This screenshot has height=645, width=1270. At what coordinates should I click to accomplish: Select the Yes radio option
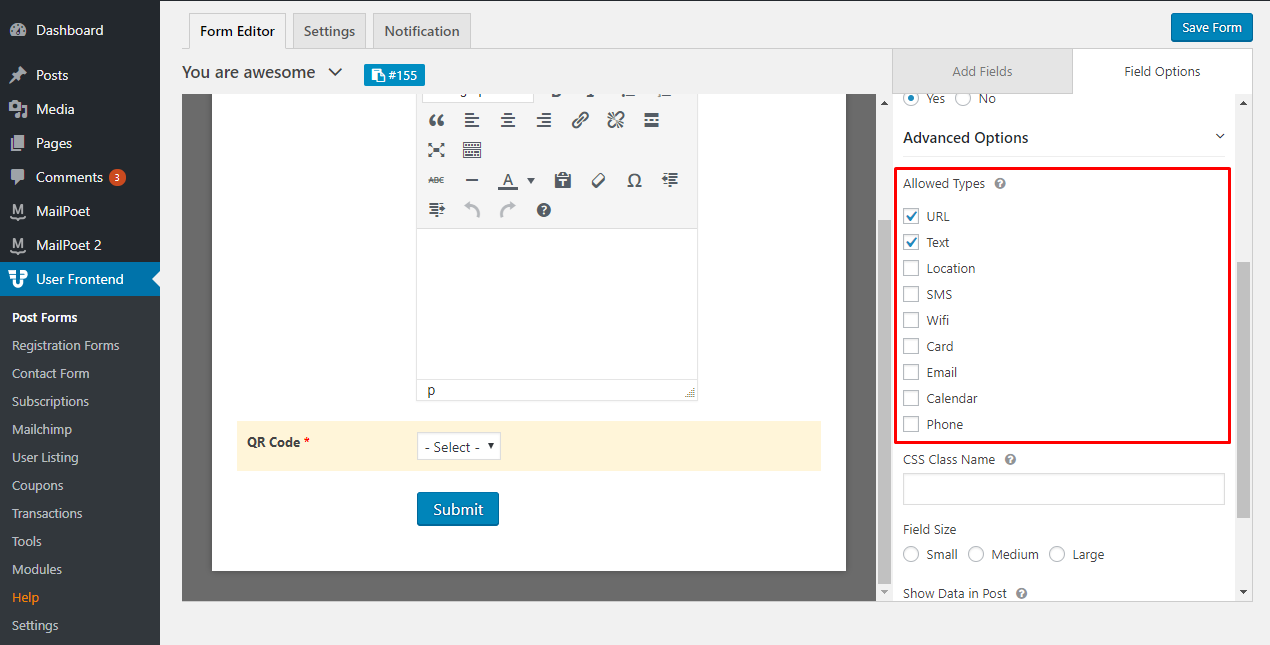pyautogui.click(x=911, y=98)
